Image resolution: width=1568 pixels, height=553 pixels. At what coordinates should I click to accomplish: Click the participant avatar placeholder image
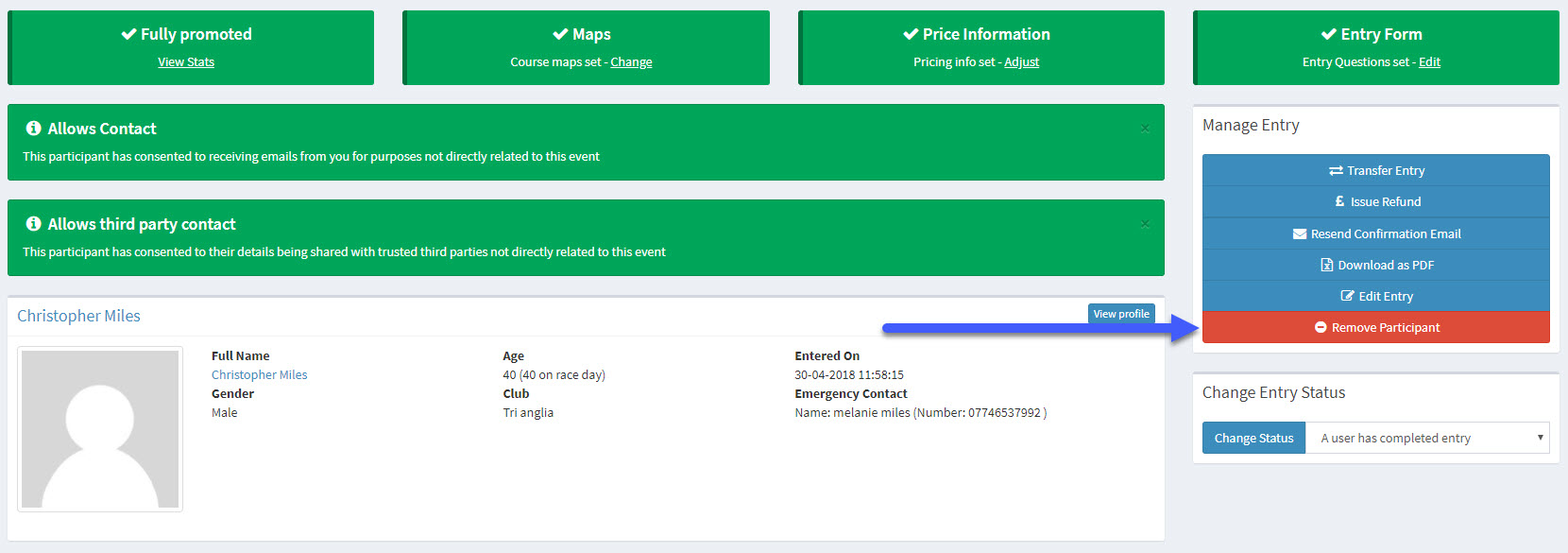click(100, 429)
